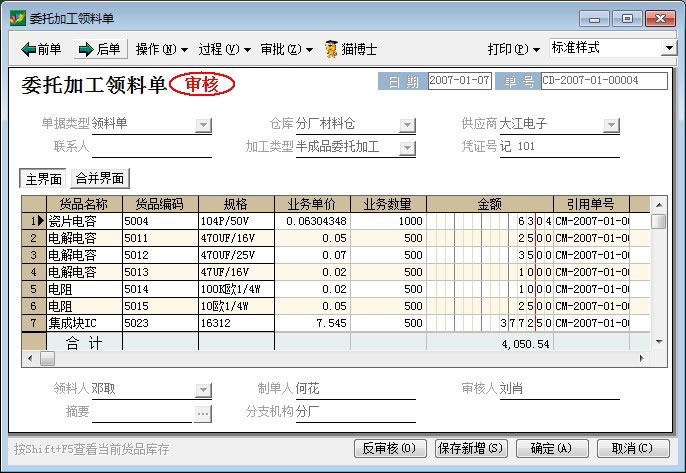Expand the 加工类型 dropdown arrow
Image resolution: width=686 pixels, height=473 pixels.
click(407, 148)
